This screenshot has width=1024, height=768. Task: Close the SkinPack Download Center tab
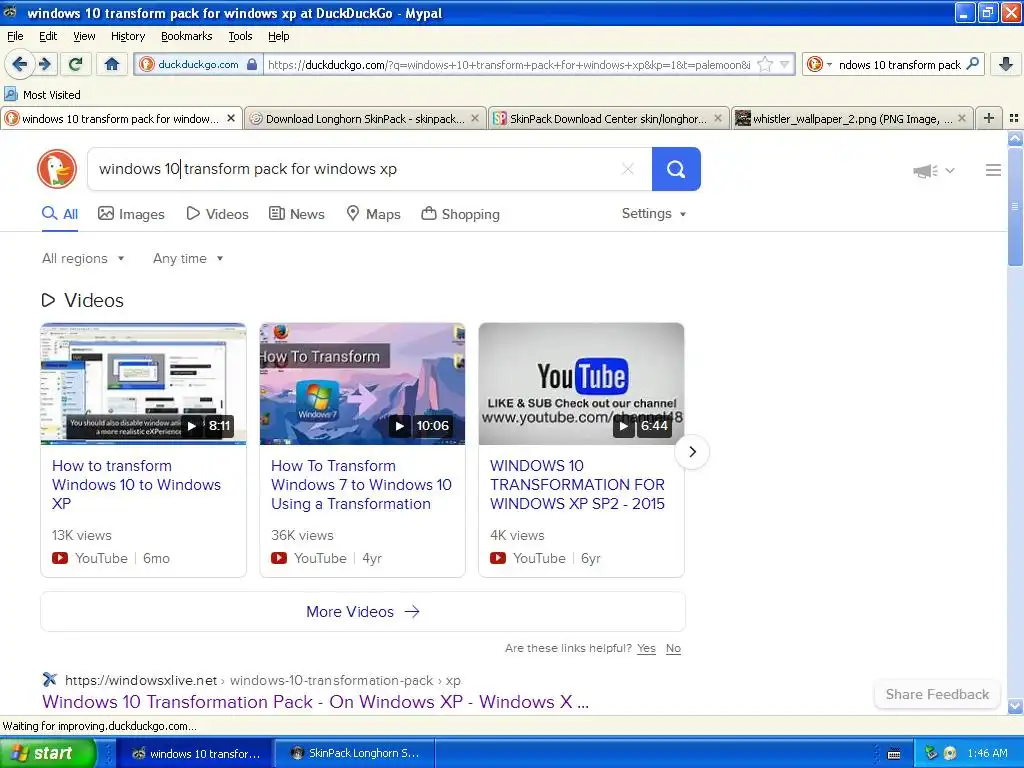coord(718,118)
